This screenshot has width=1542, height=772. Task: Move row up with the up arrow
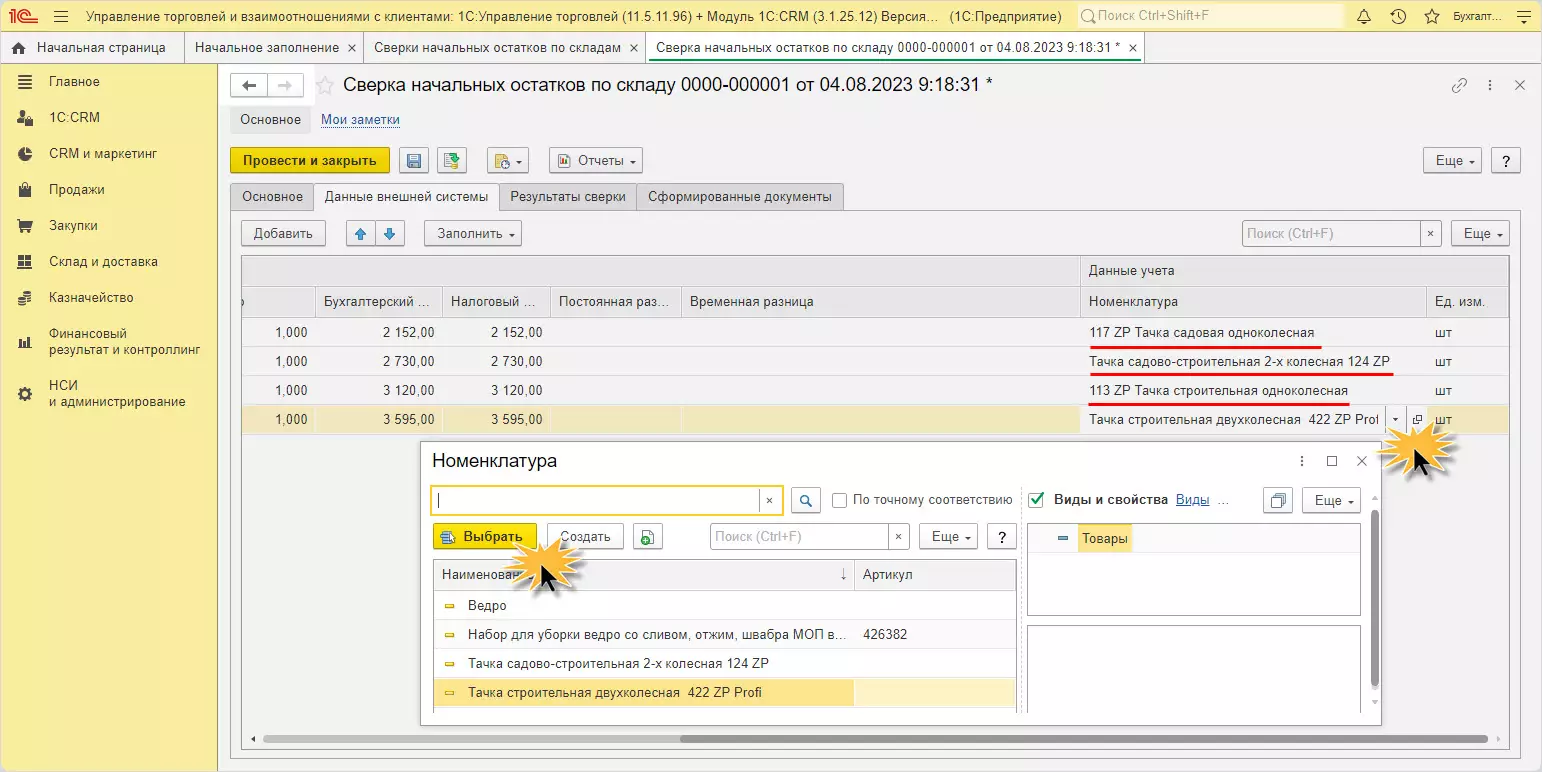[x=360, y=234]
